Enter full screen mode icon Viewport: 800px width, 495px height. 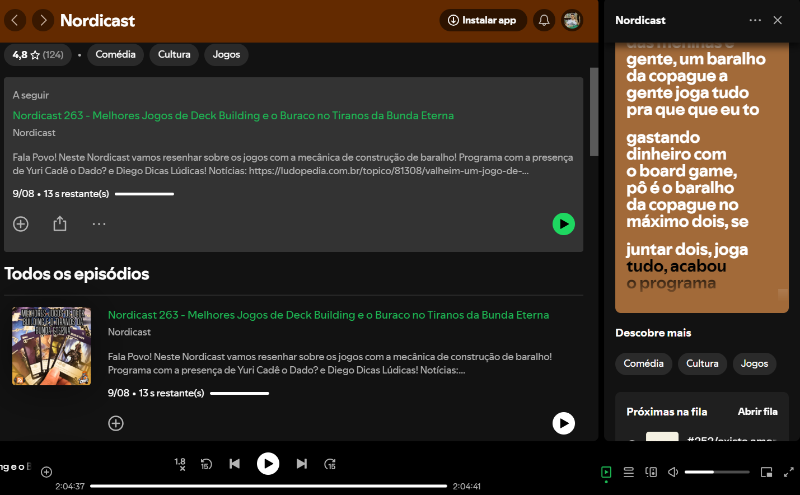point(789,472)
